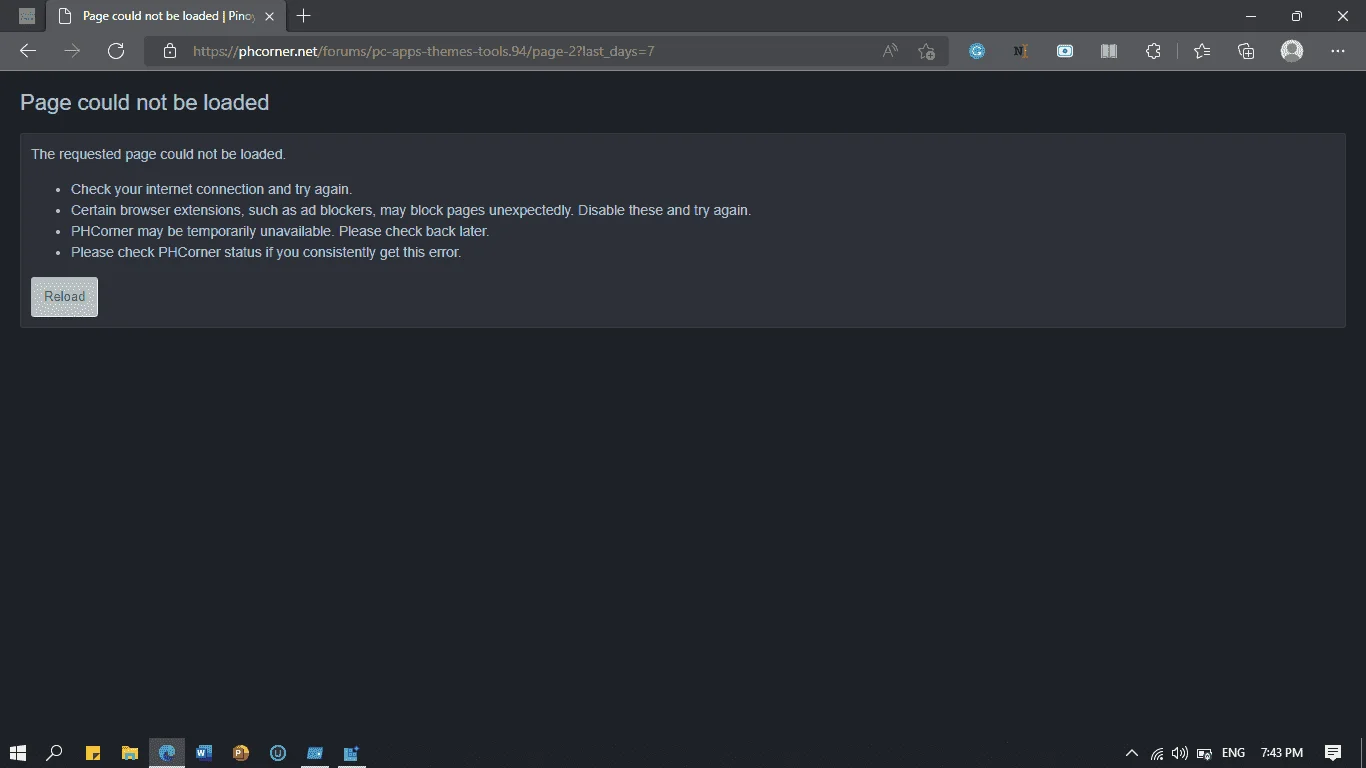Viewport: 1366px width, 768px height.
Task: Click the 'Please check PHCorner status' bullet
Action: click(265, 252)
